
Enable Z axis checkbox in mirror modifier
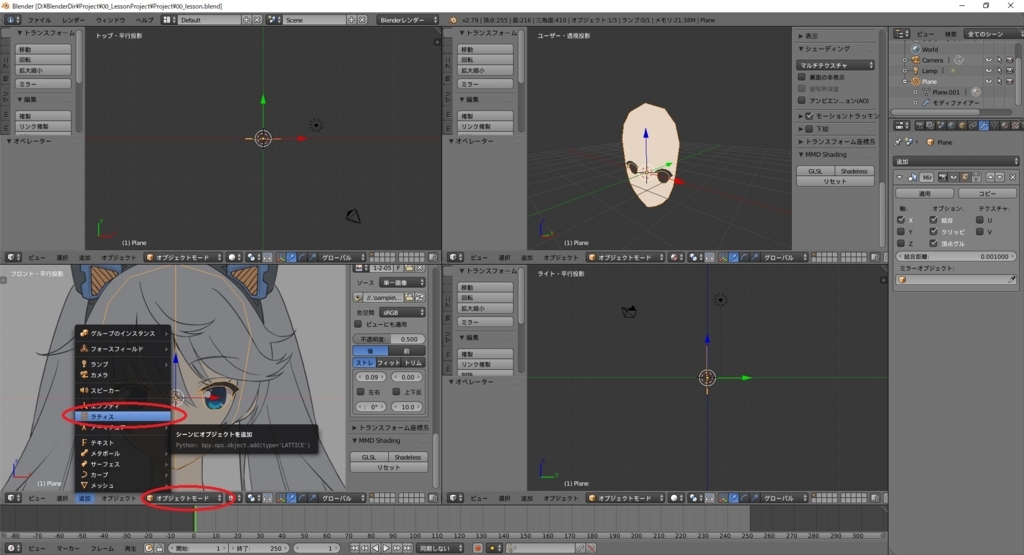coord(901,244)
